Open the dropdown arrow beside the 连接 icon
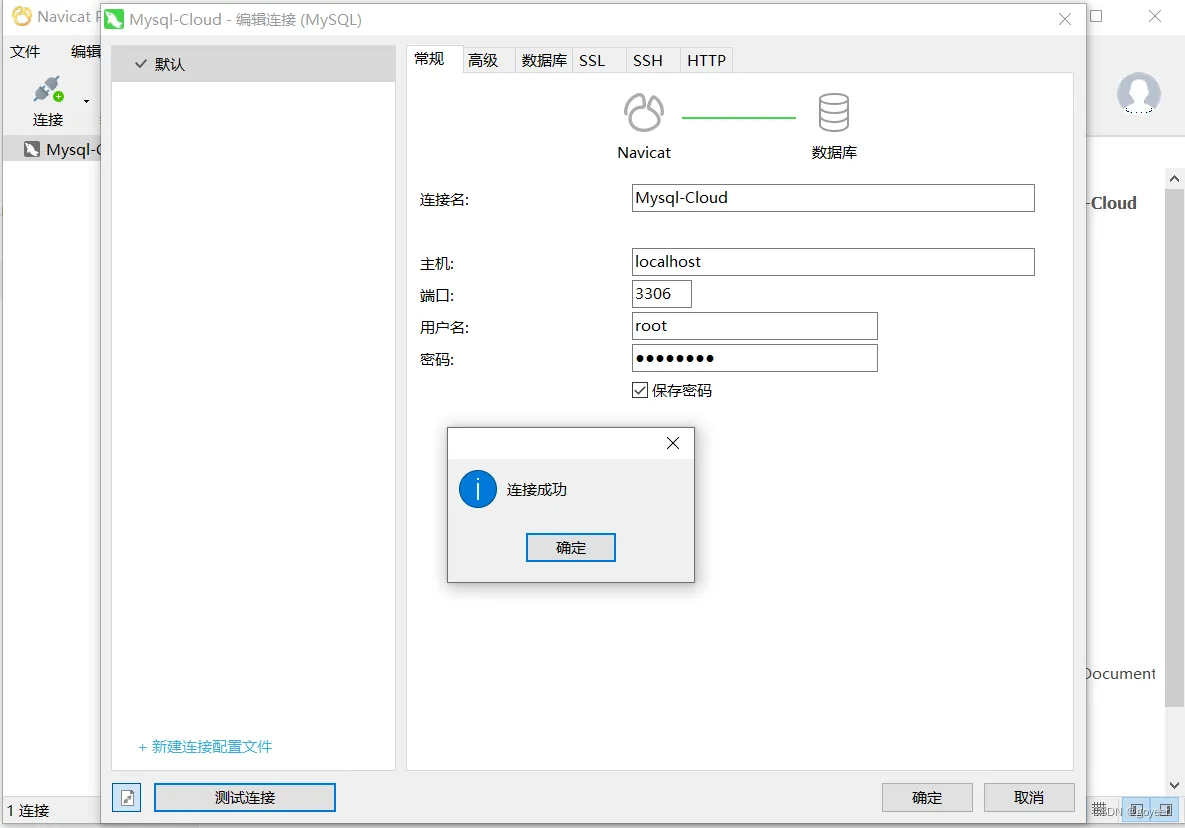Viewport: 1185px width, 828px height. pos(86,100)
